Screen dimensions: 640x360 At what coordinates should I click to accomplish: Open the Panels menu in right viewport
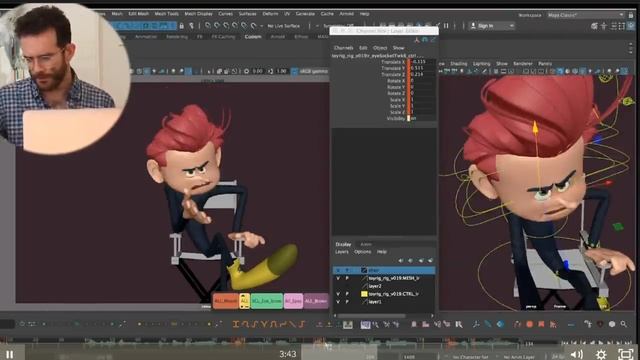click(545, 64)
